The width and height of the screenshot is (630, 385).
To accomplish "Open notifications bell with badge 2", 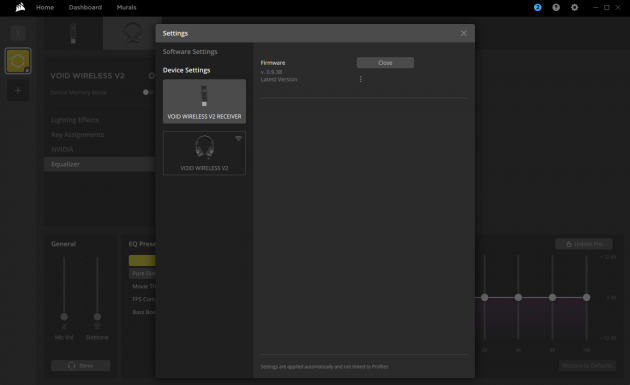I will 537,7.
